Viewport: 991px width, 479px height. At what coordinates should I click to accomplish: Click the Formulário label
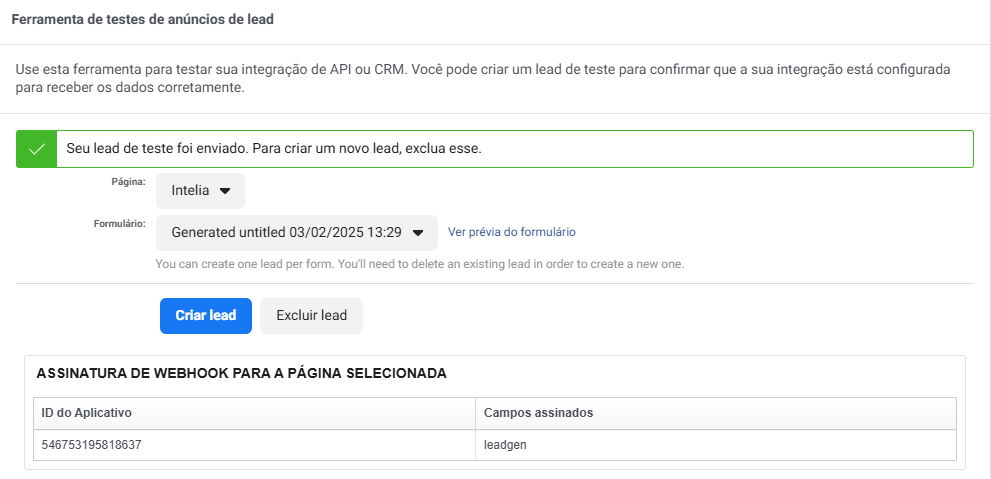(x=120, y=223)
